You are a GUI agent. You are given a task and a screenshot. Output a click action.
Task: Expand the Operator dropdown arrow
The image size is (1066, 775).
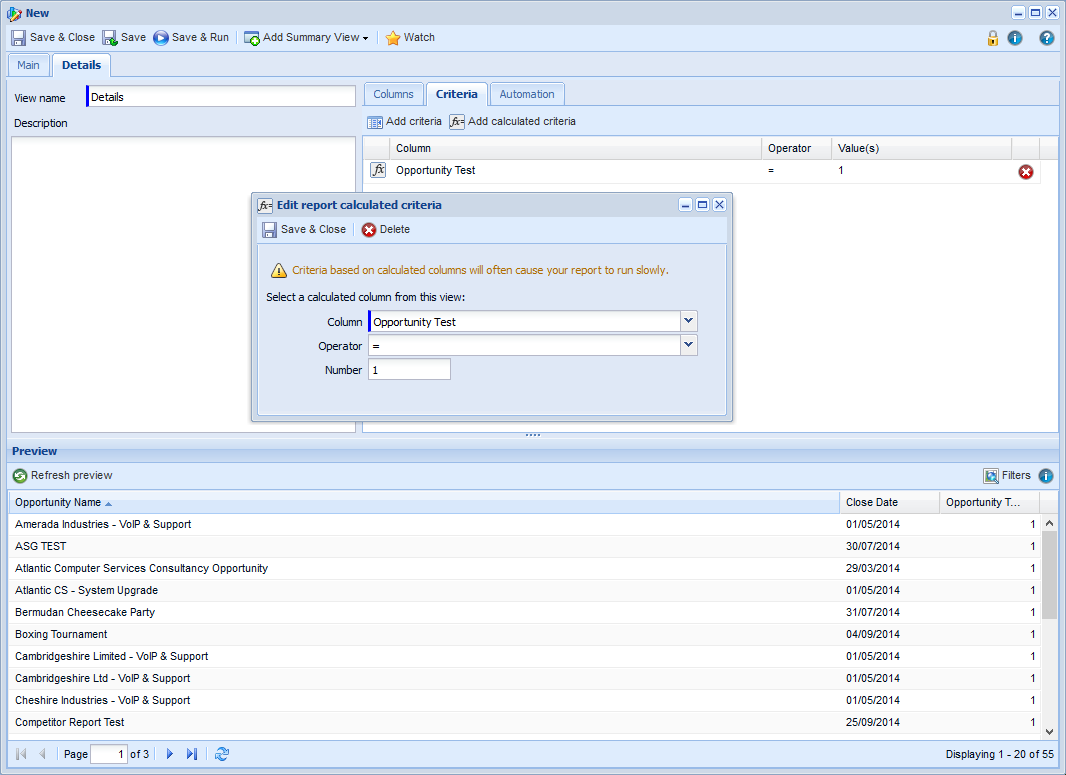pos(688,345)
